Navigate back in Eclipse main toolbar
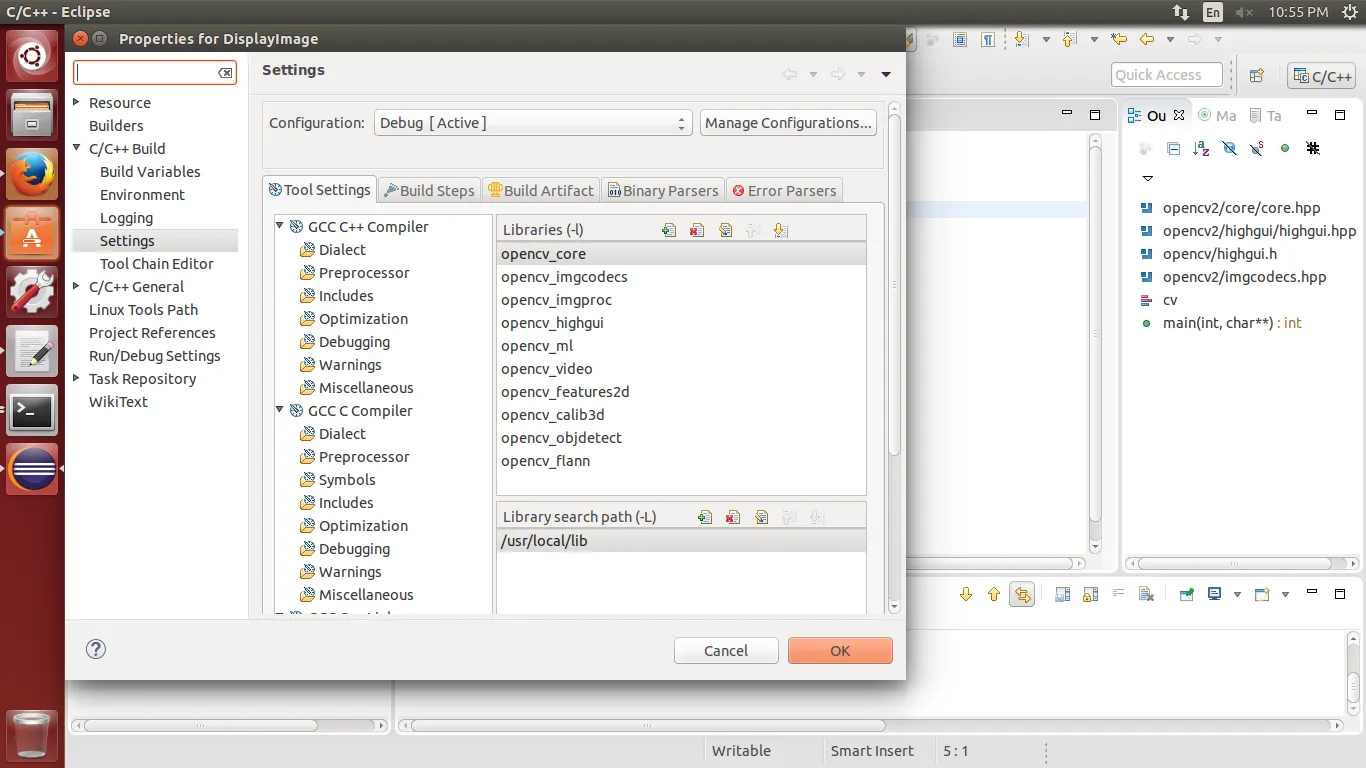The height and width of the screenshot is (768, 1366). 1147,40
